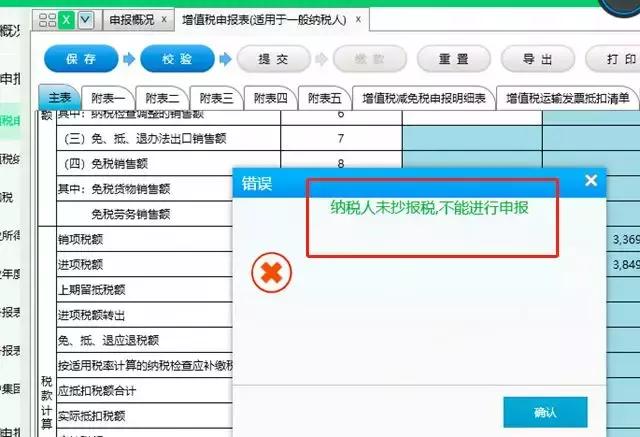
Task: Click the 税款计算 section label
Action: click(47, 402)
